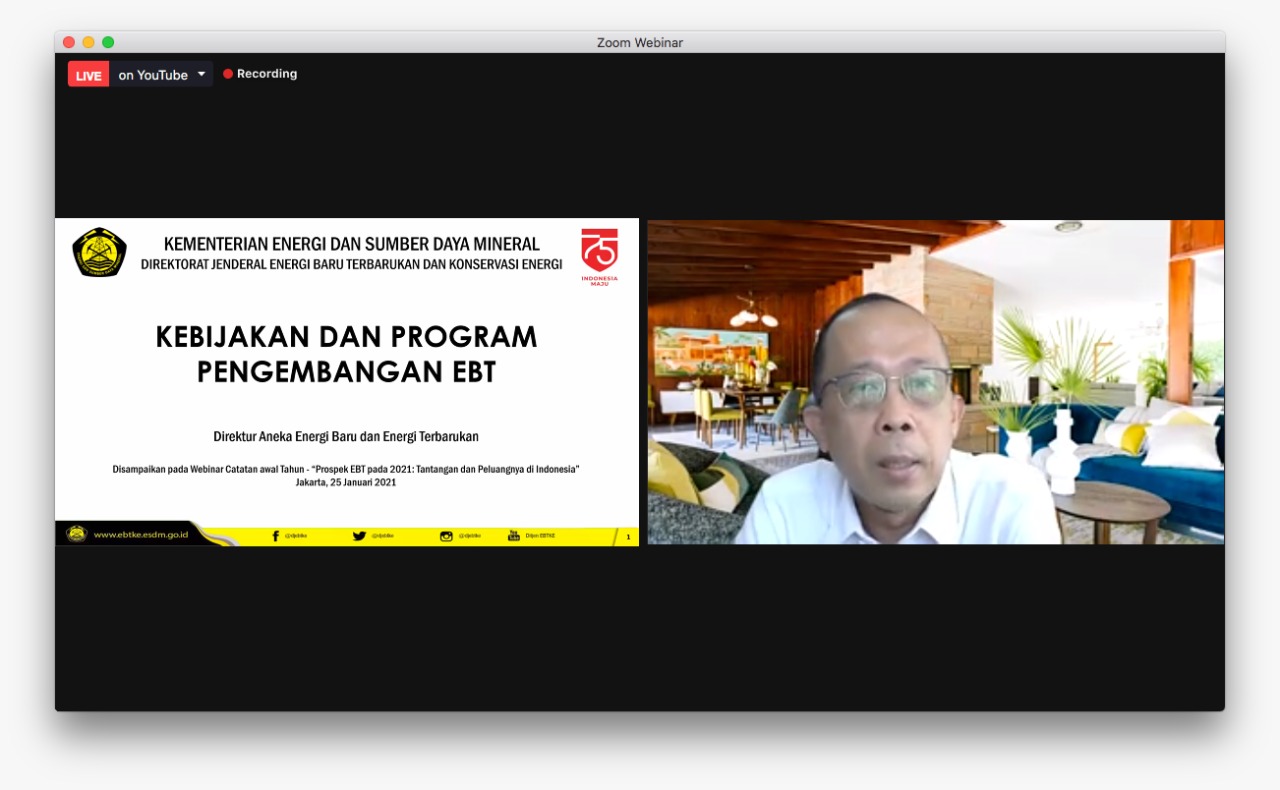Click the slide page number 1
This screenshot has height=790, width=1280.
tap(627, 537)
